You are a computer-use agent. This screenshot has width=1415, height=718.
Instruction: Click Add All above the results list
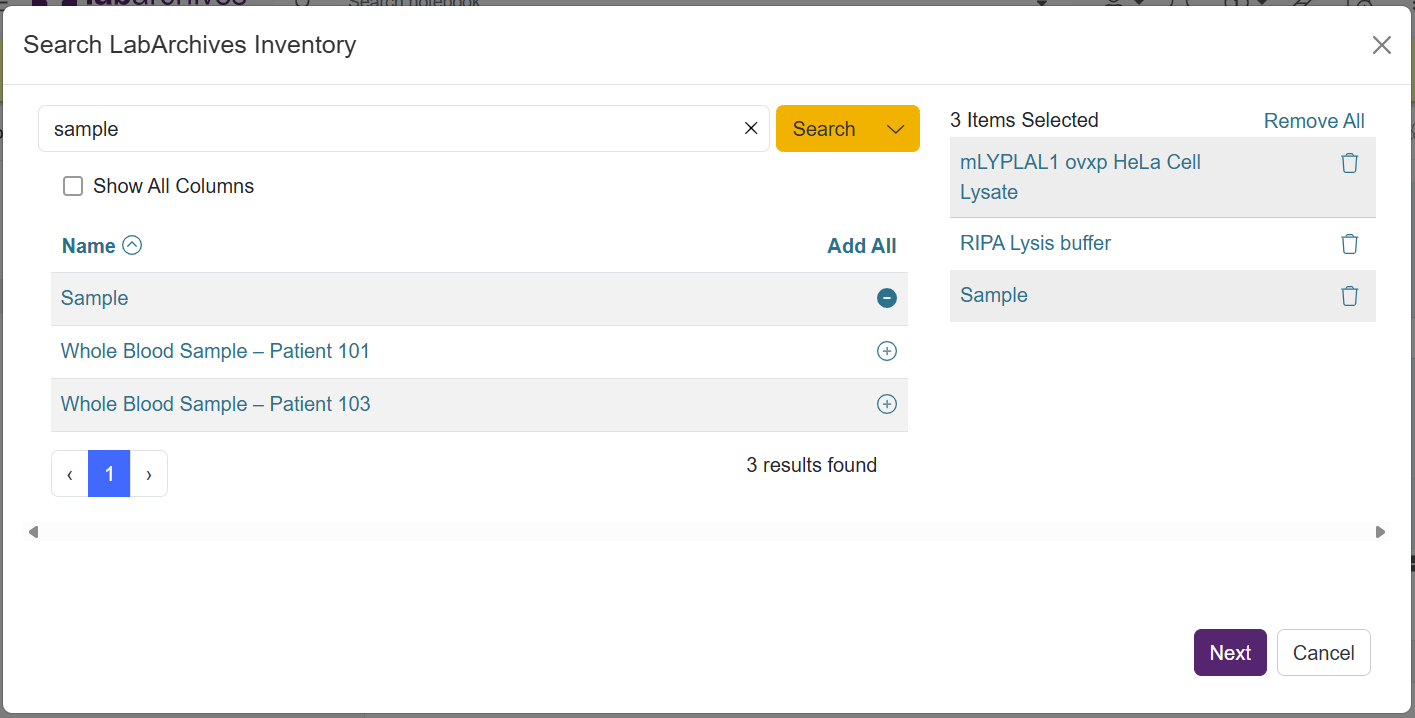[861, 245]
